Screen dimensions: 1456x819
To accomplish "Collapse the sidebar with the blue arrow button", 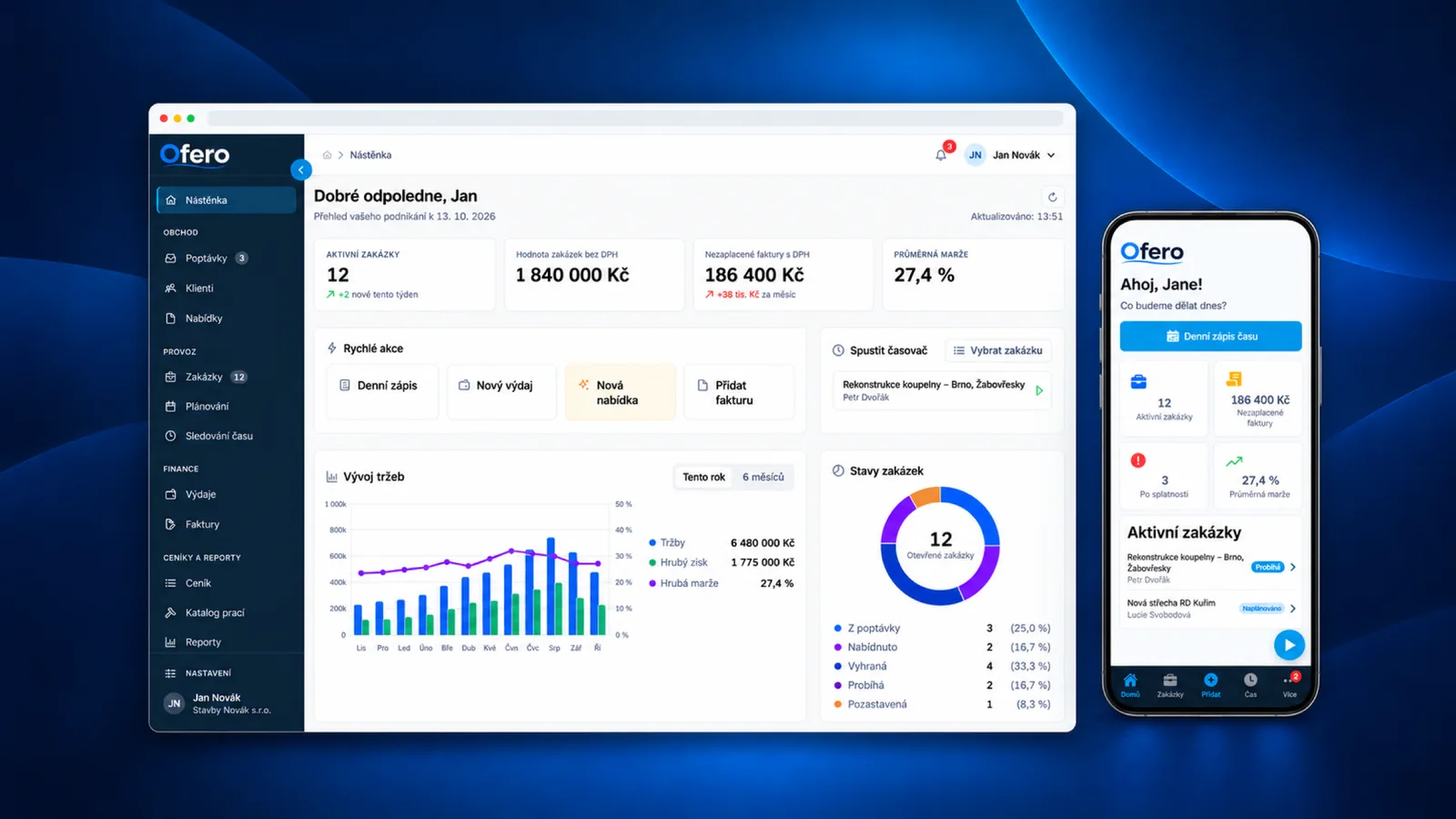I will coord(301,169).
